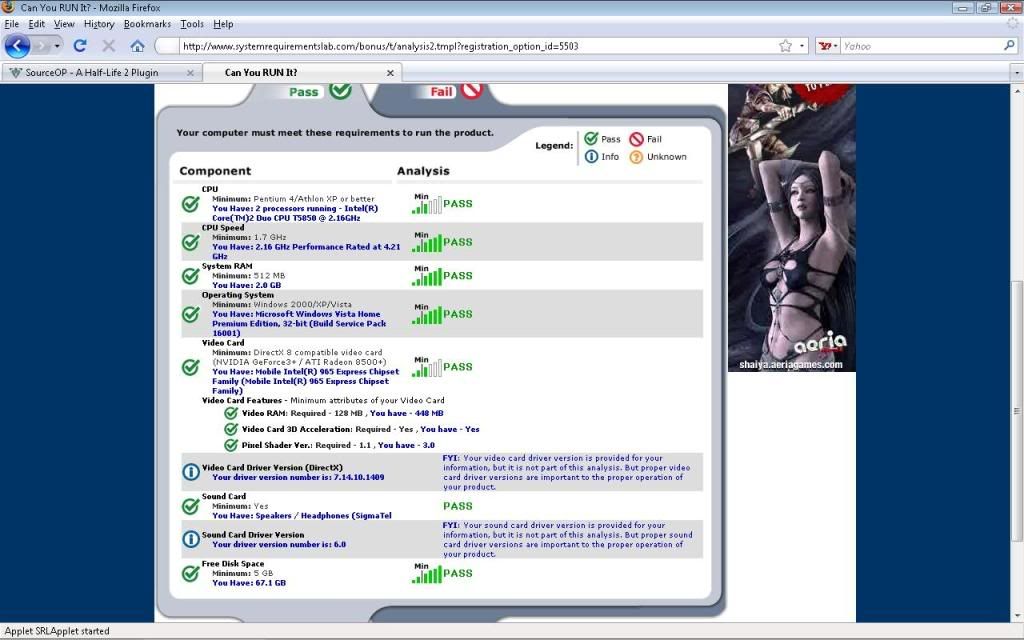Click the video driver version number 7.14.10.1409
Viewport: 1024px width, 640px height.
359,477
